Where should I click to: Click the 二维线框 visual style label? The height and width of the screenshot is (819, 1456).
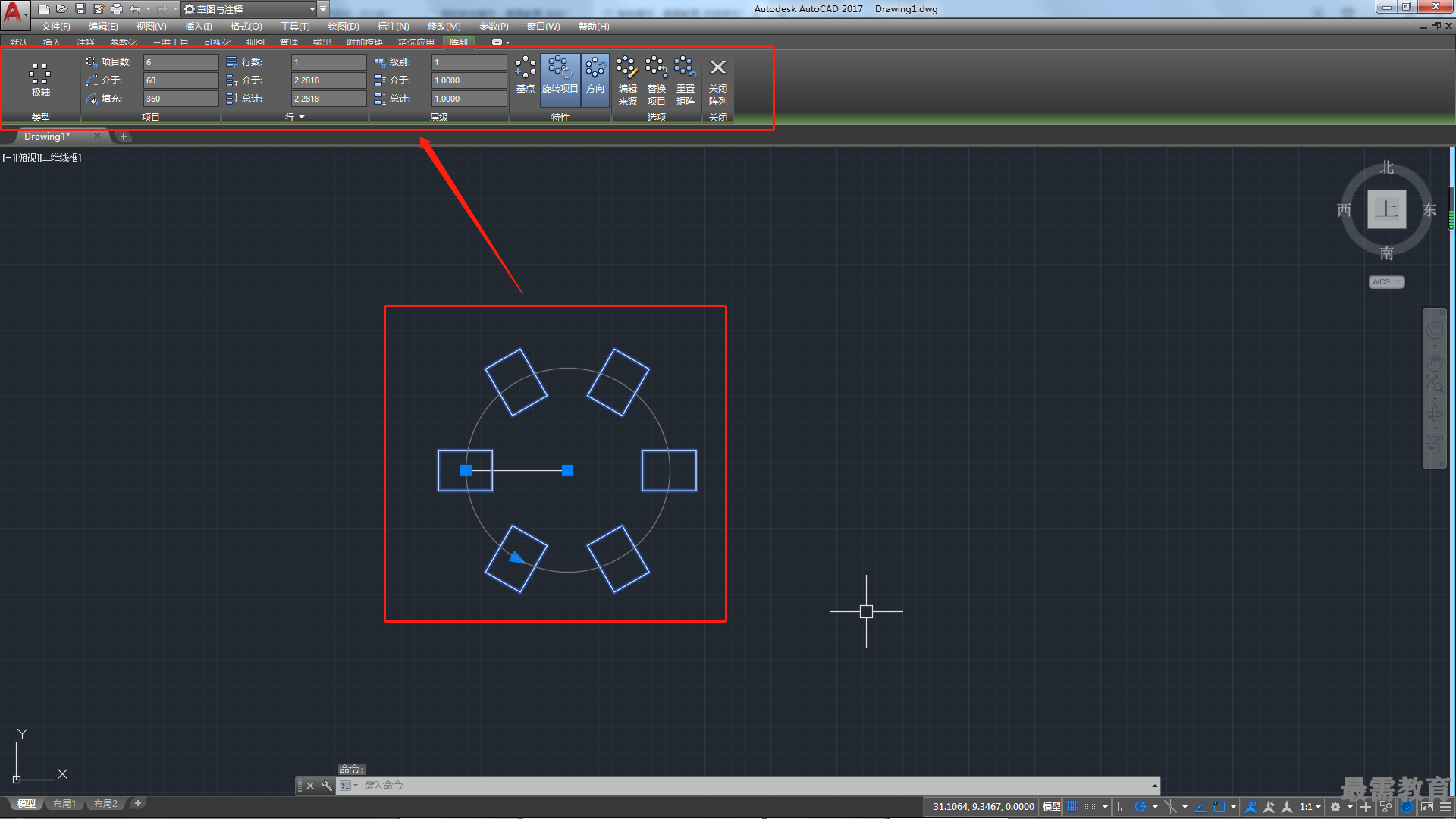(60, 158)
